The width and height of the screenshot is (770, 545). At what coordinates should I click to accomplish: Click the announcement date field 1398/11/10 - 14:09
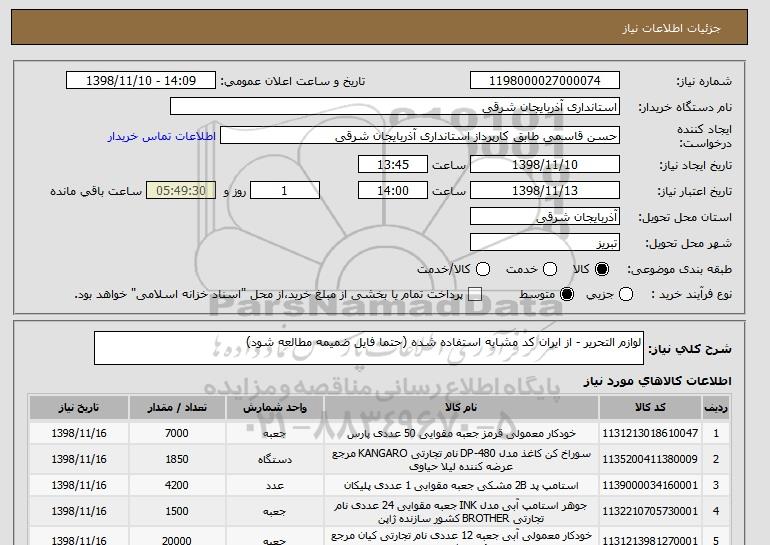pyautogui.click(x=141, y=81)
